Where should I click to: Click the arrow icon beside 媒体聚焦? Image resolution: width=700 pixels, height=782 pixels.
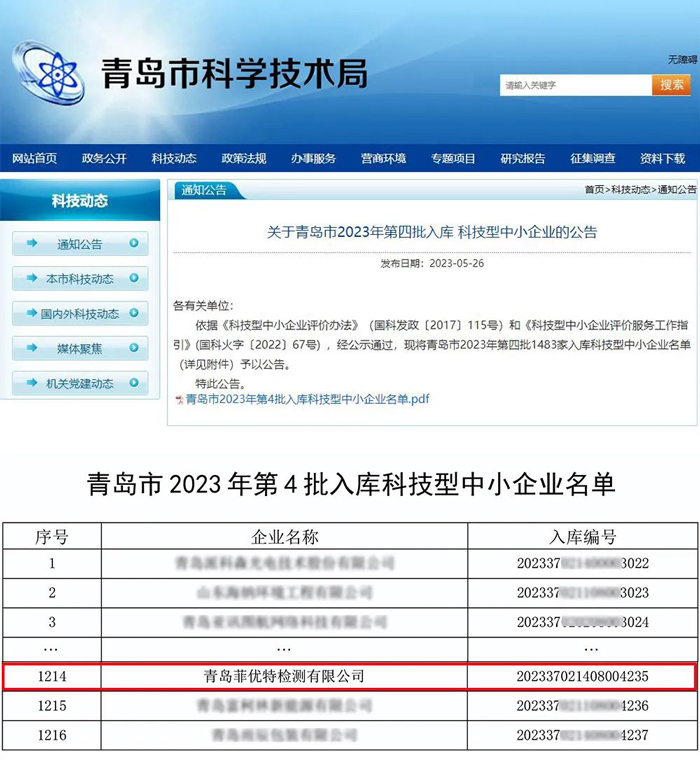point(32,348)
